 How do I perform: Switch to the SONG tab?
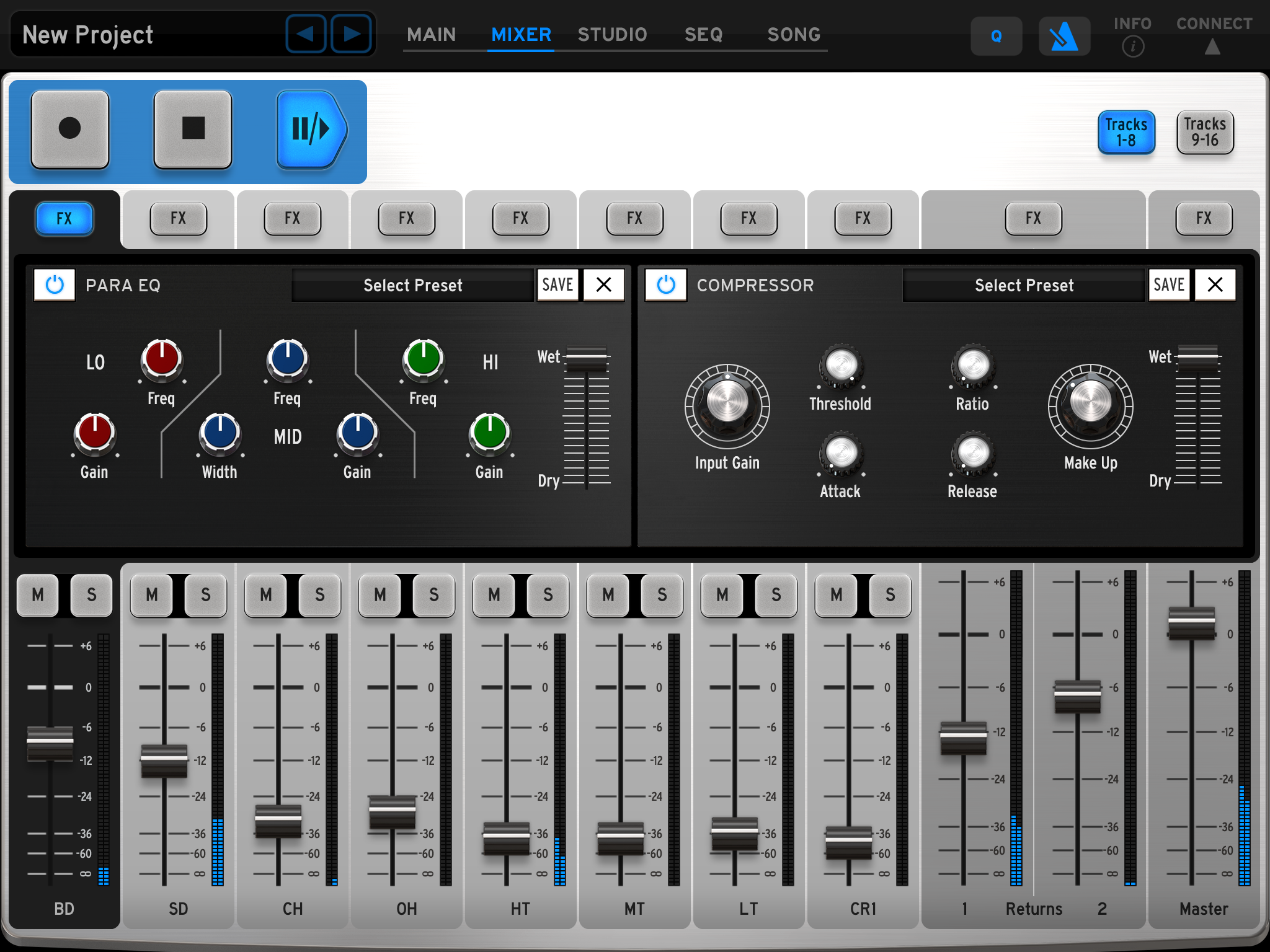pyautogui.click(x=794, y=35)
